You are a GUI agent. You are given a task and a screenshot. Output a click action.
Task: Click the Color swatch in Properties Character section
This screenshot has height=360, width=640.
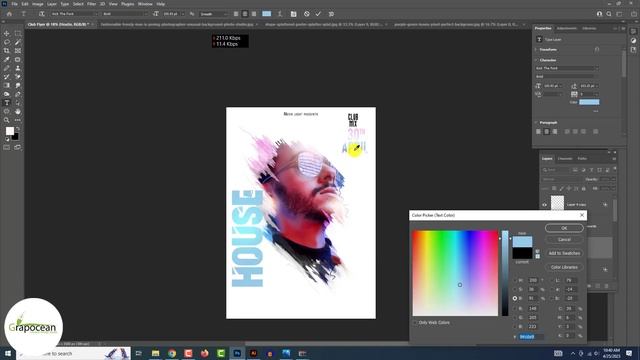589,102
